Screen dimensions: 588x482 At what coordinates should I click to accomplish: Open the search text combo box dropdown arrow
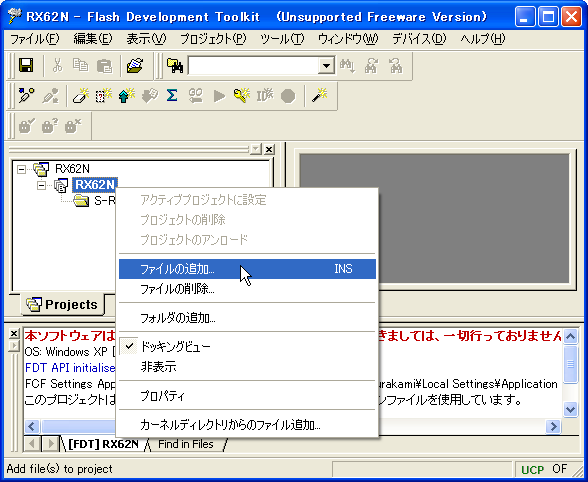(326, 66)
